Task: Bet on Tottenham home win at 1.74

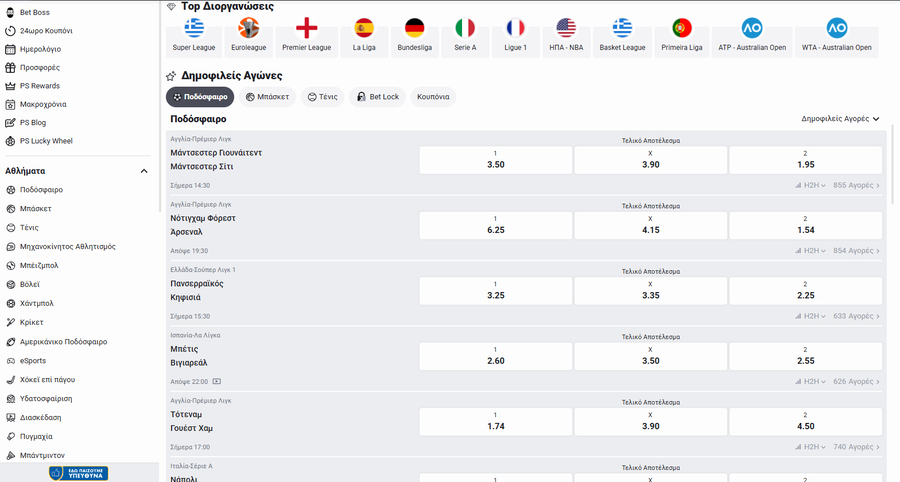Action: pyautogui.click(x=495, y=422)
